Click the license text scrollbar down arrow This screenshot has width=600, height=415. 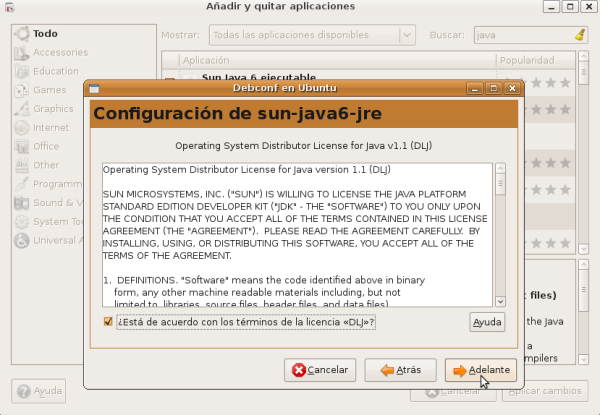(x=500, y=300)
